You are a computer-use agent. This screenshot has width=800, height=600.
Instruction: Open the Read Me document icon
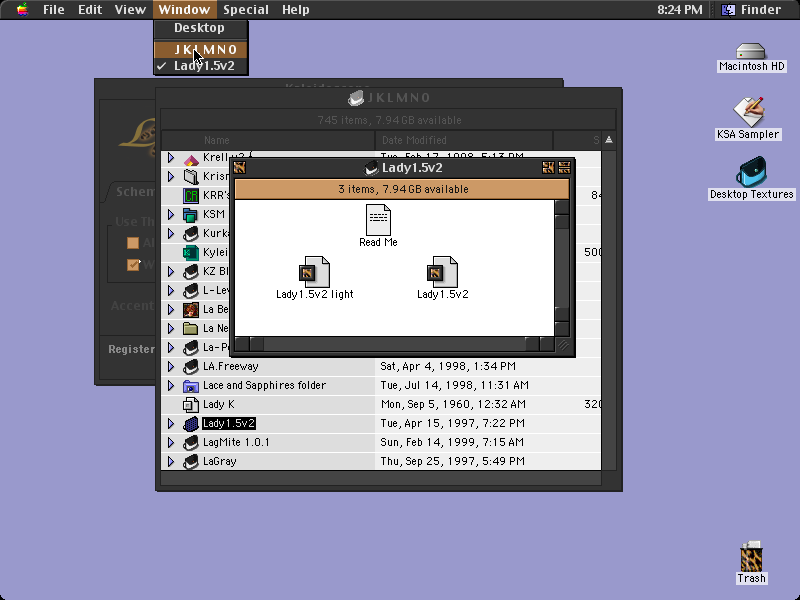378,220
